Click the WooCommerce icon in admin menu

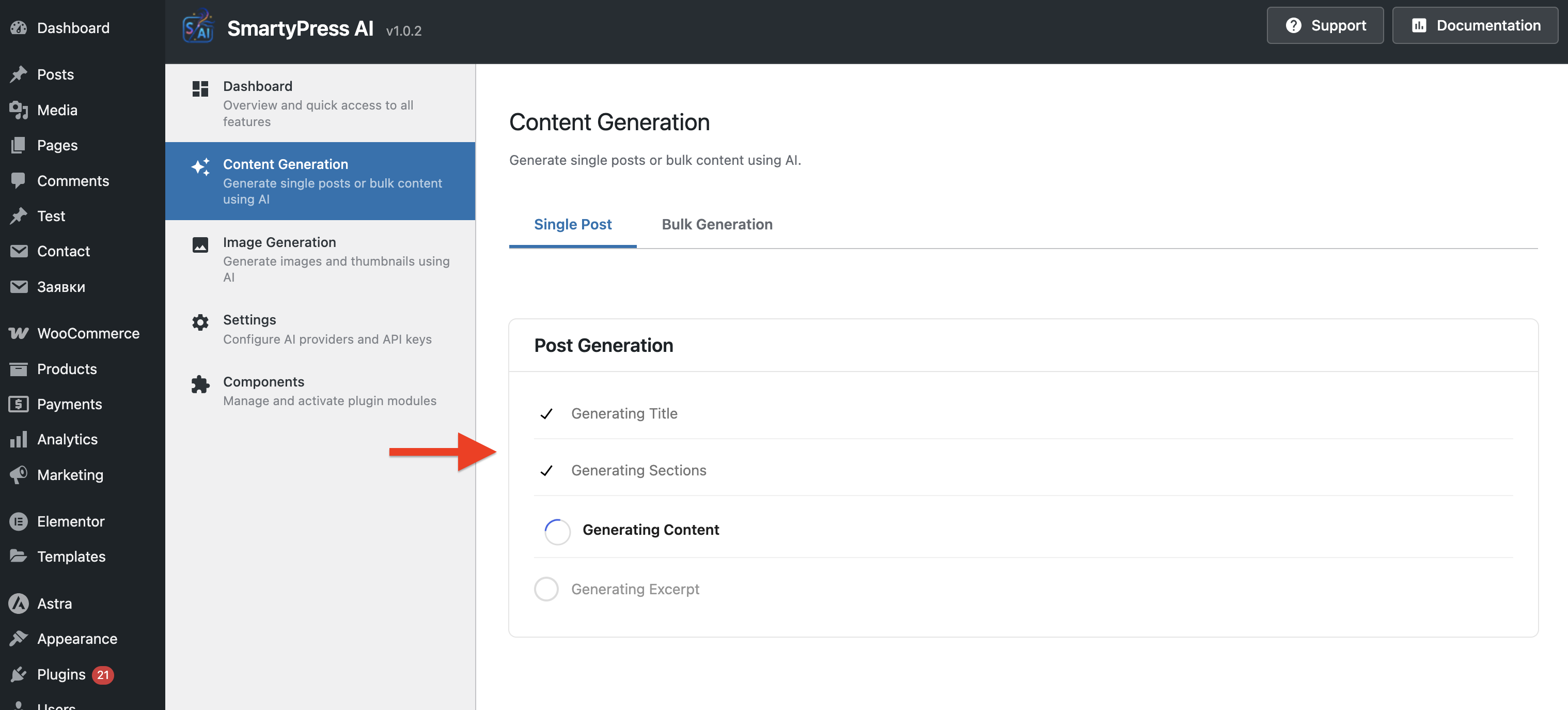click(x=18, y=333)
